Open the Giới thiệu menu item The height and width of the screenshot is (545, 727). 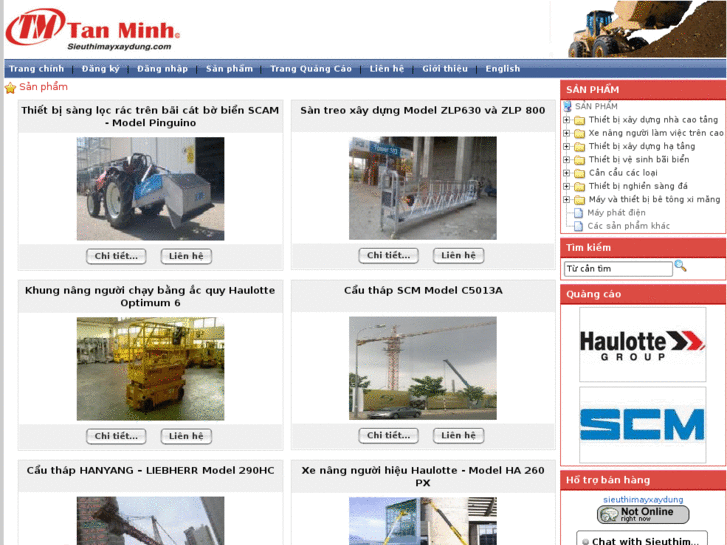click(445, 69)
